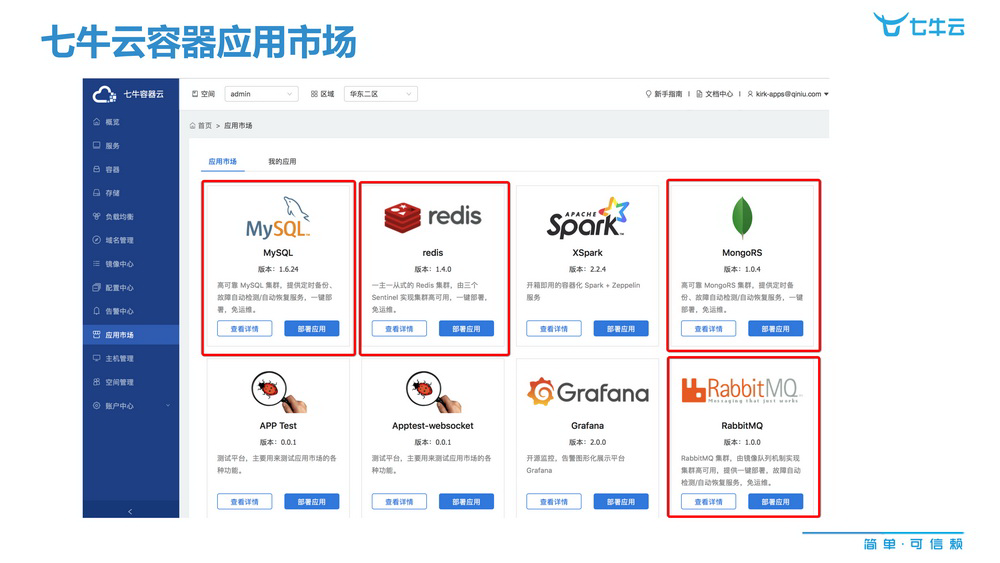Click the MySQL card title text
Viewport: 1000px width, 563px height.
278,252
